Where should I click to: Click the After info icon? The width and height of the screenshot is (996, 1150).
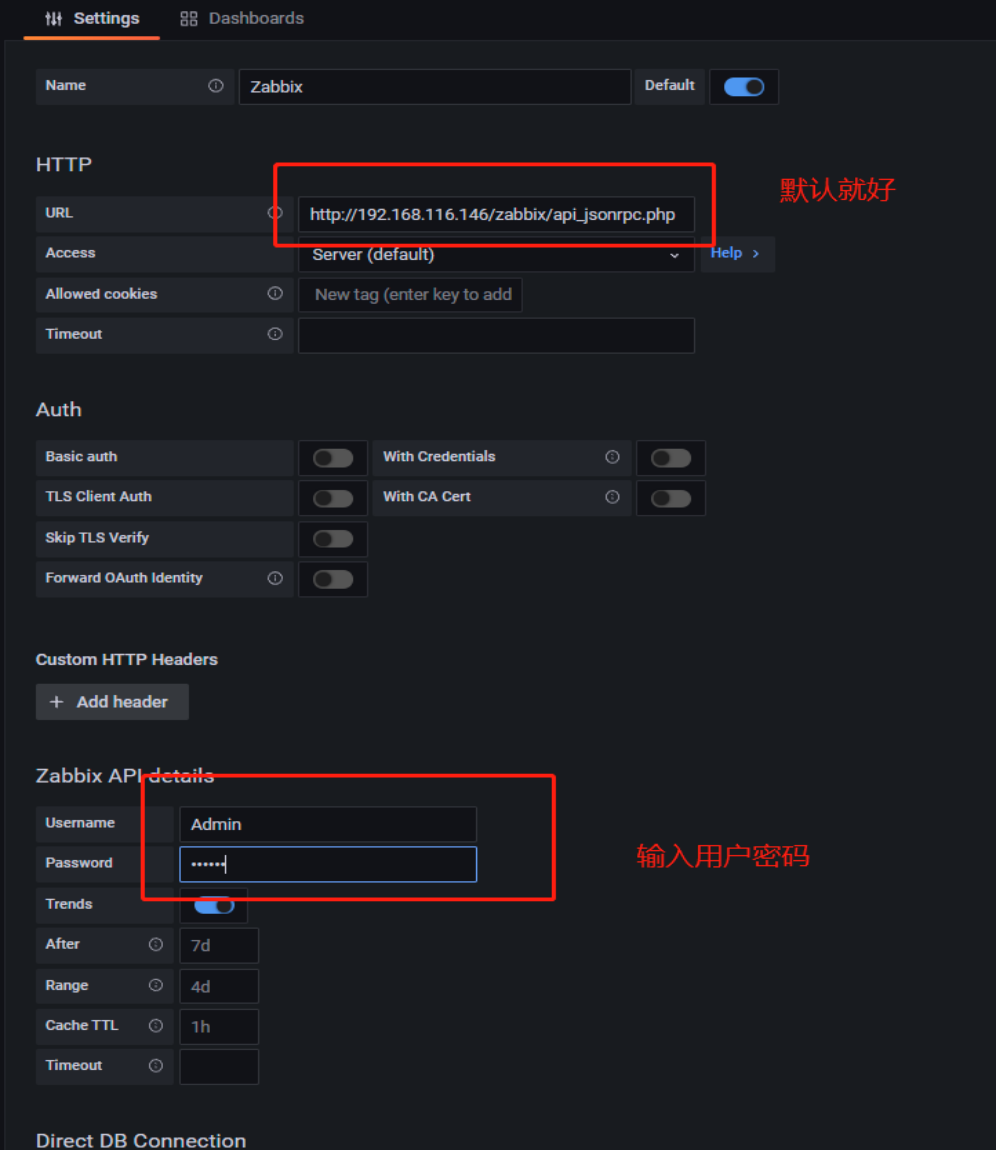pos(155,945)
